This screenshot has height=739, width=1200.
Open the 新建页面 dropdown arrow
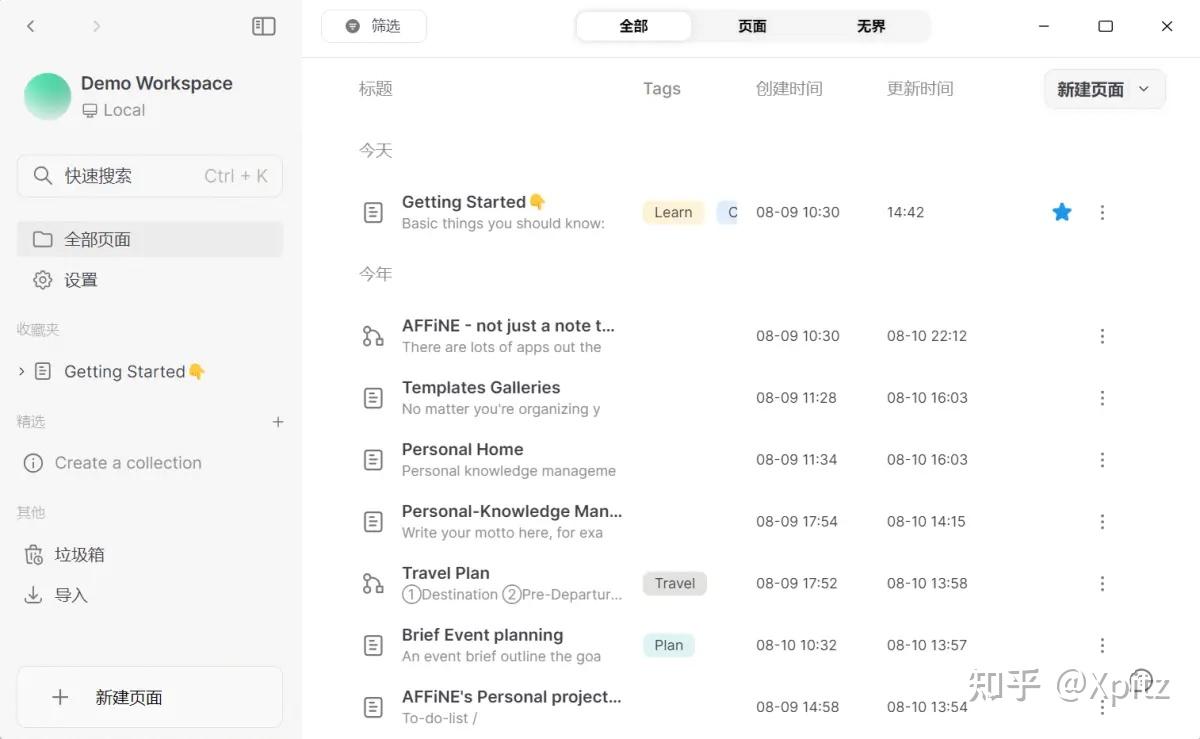pos(1144,89)
